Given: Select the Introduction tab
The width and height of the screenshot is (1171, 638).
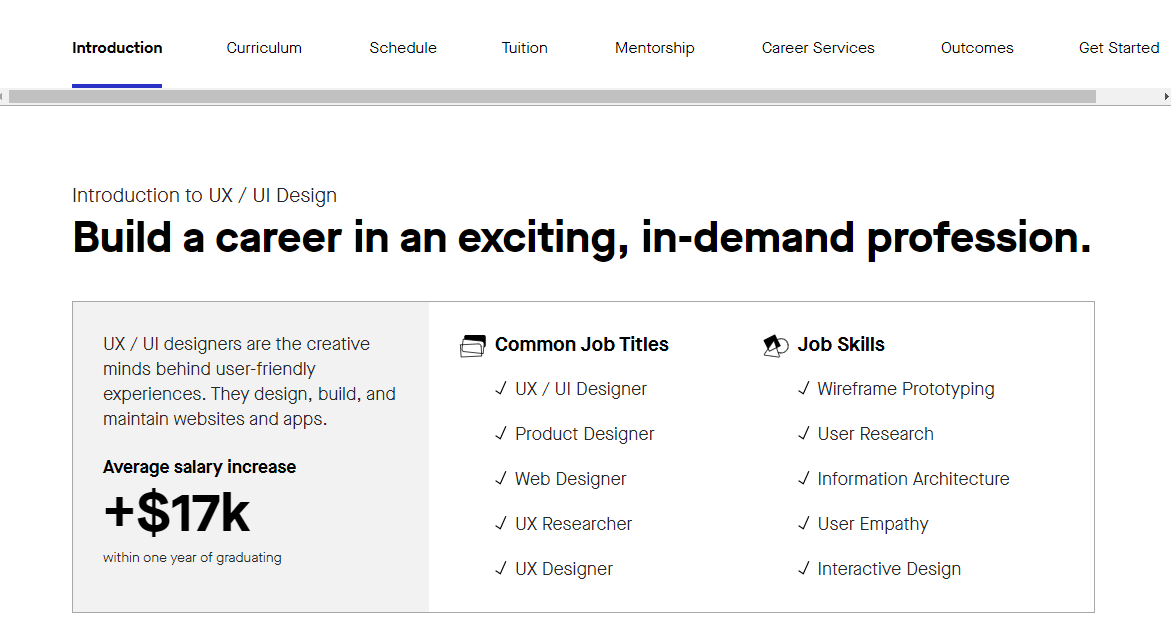Looking at the screenshot, I should click(117, 47).
